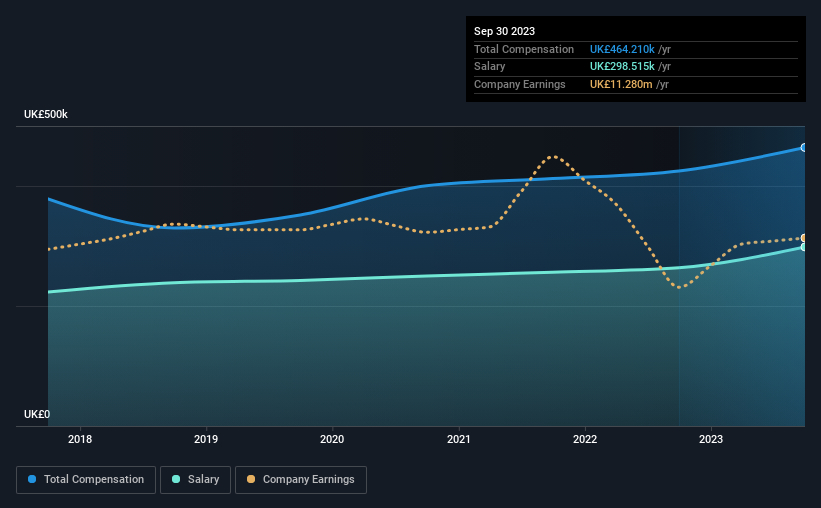The width and height of the screenshot is (821, 508).
Task: Toggle the Total Compensation legend button
Action: (x=86, y=480)
